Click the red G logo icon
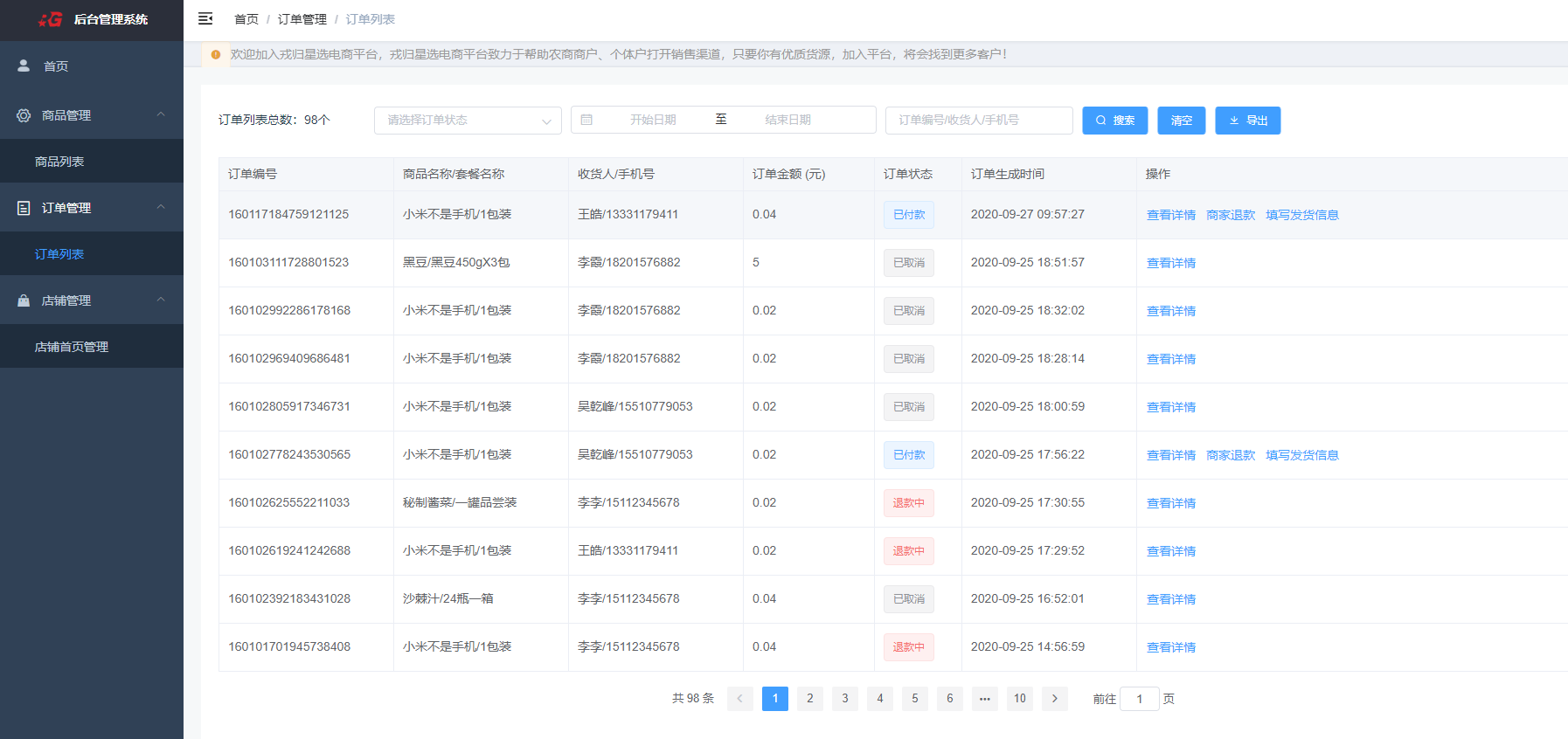 point(51,19)
